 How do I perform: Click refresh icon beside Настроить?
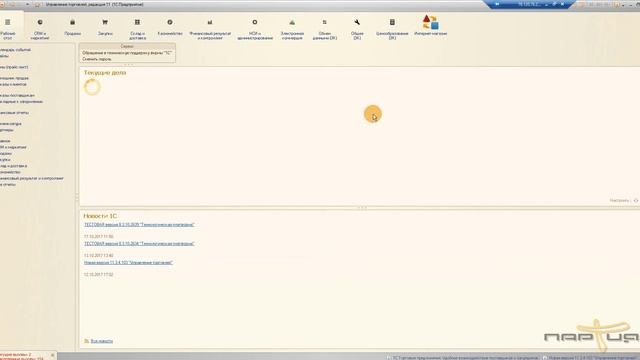tap(636, 200)
